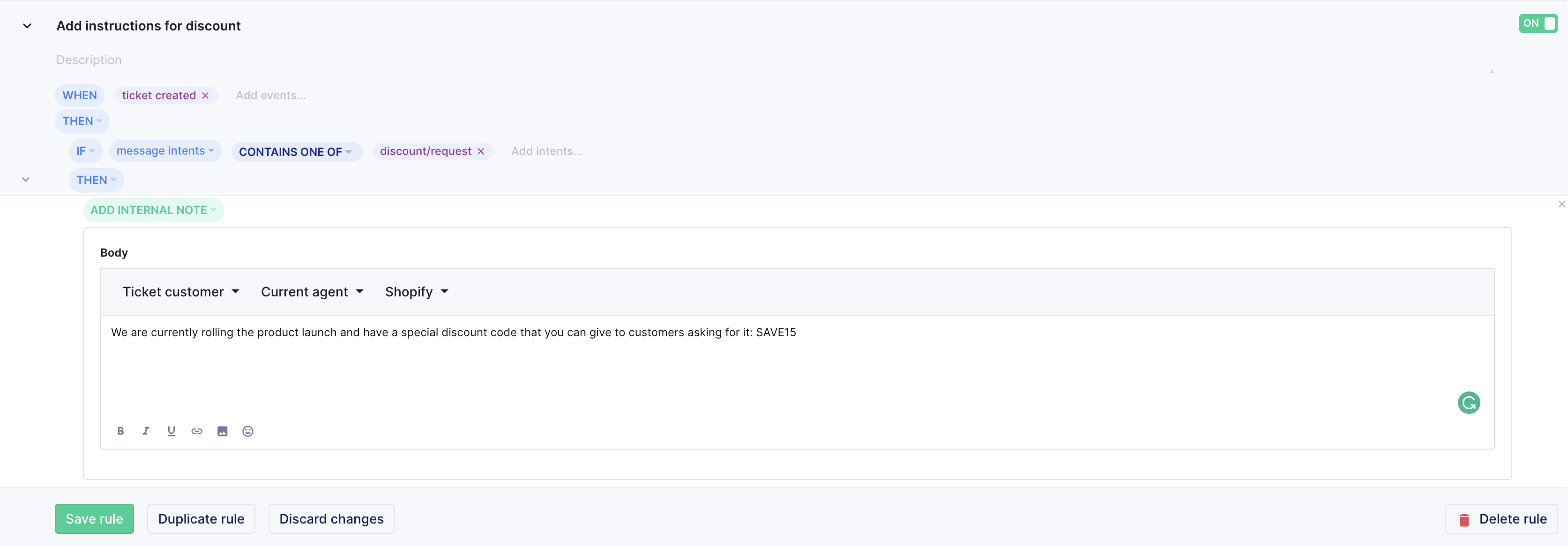Open the nested THEN dropdown

[96, 180]
